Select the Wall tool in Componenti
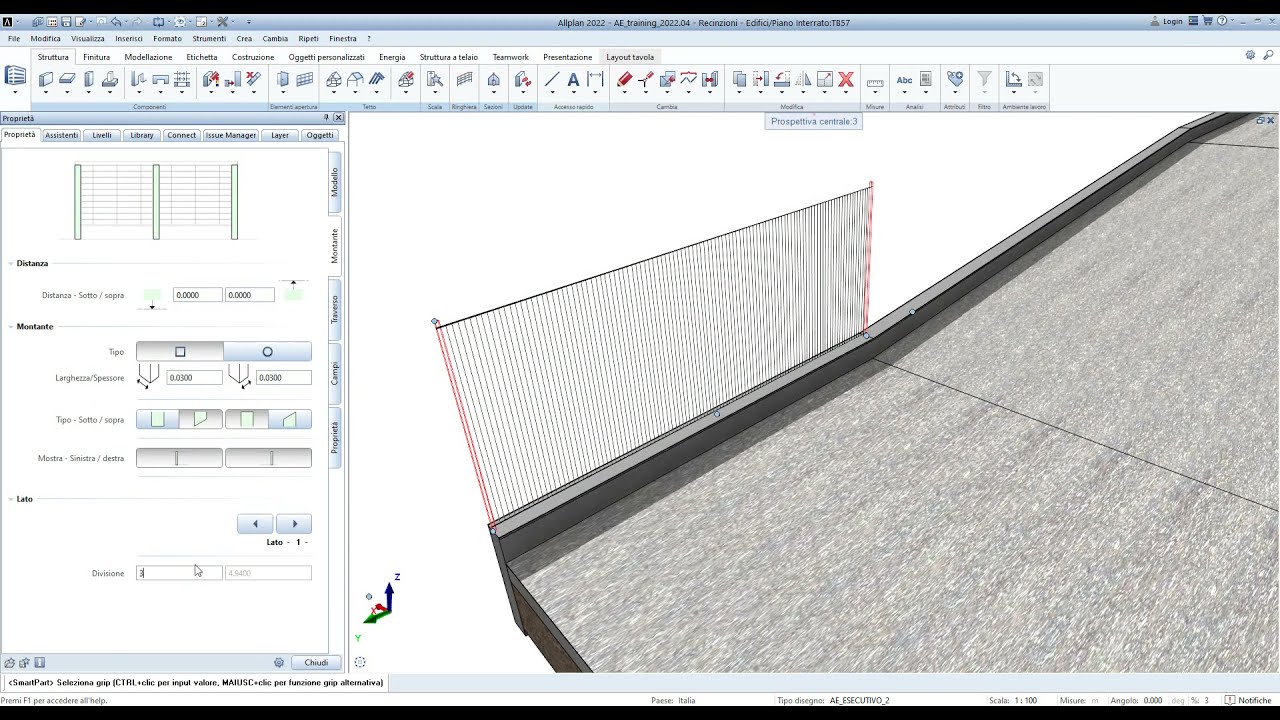Image resolution: width=1280 pixels, height=720 pixels. (46, 79)
